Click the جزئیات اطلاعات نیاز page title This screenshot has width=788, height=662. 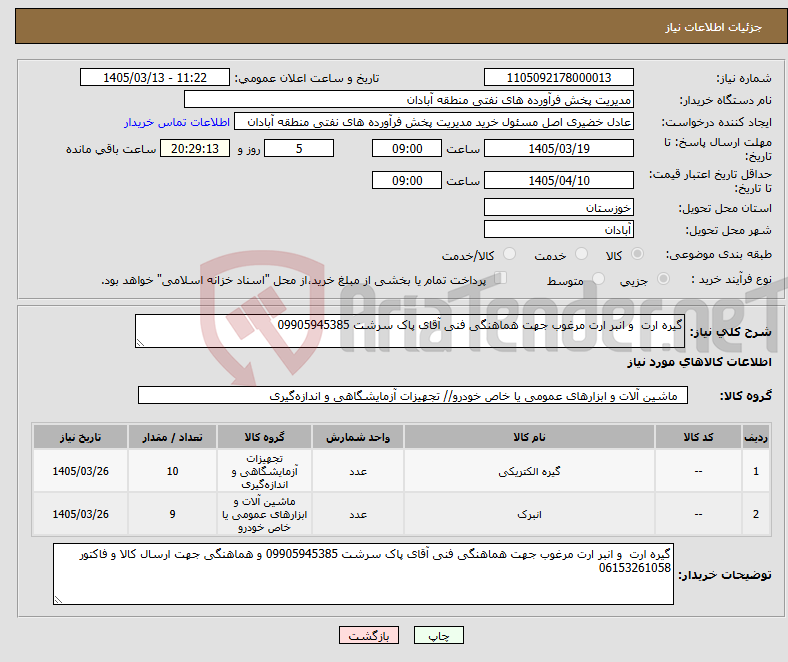(x=714, y=27)
